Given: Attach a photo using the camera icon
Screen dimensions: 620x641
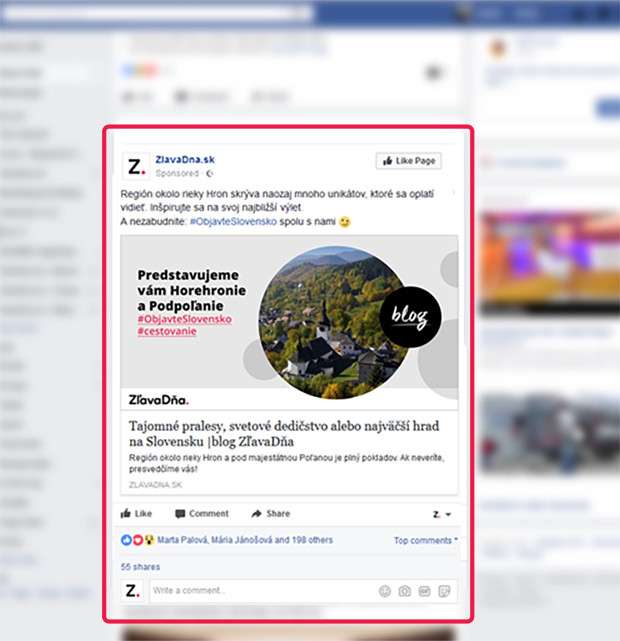Looking at the screenshot, I should (x=405, y=591).
